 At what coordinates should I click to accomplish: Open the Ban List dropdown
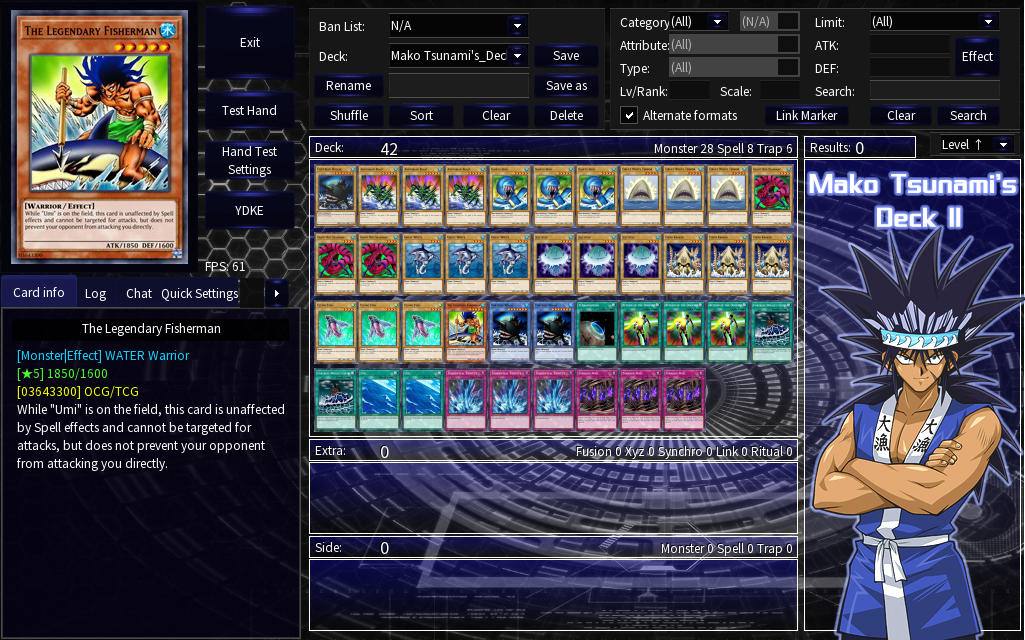pos(517,26)
